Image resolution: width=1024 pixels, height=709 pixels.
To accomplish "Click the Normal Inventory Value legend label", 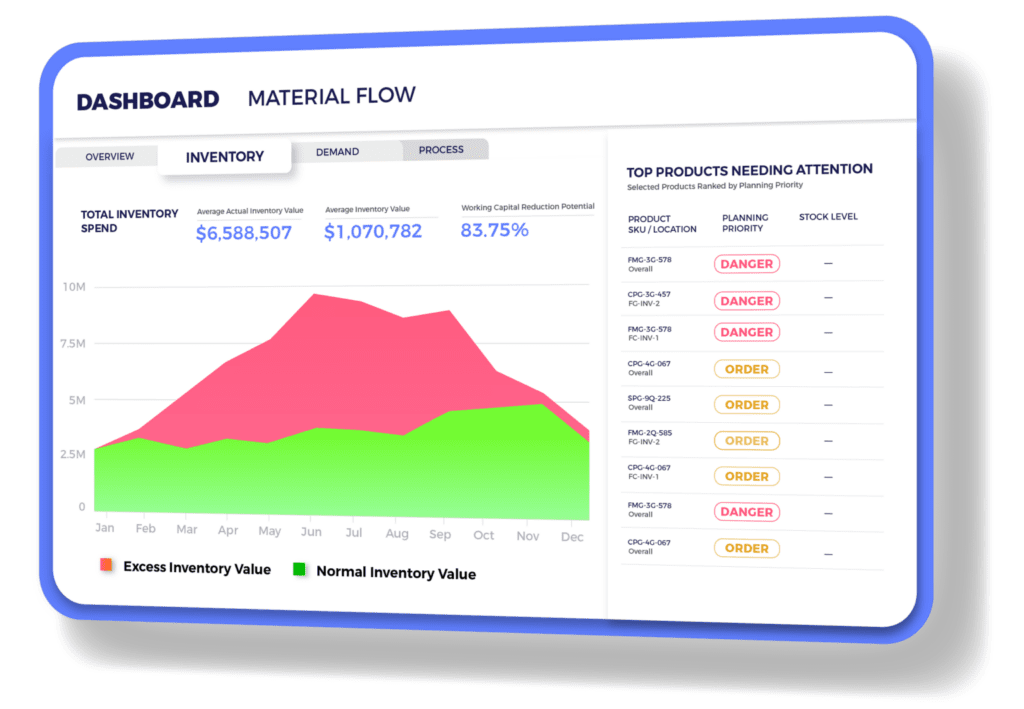I will pos(396,573).
